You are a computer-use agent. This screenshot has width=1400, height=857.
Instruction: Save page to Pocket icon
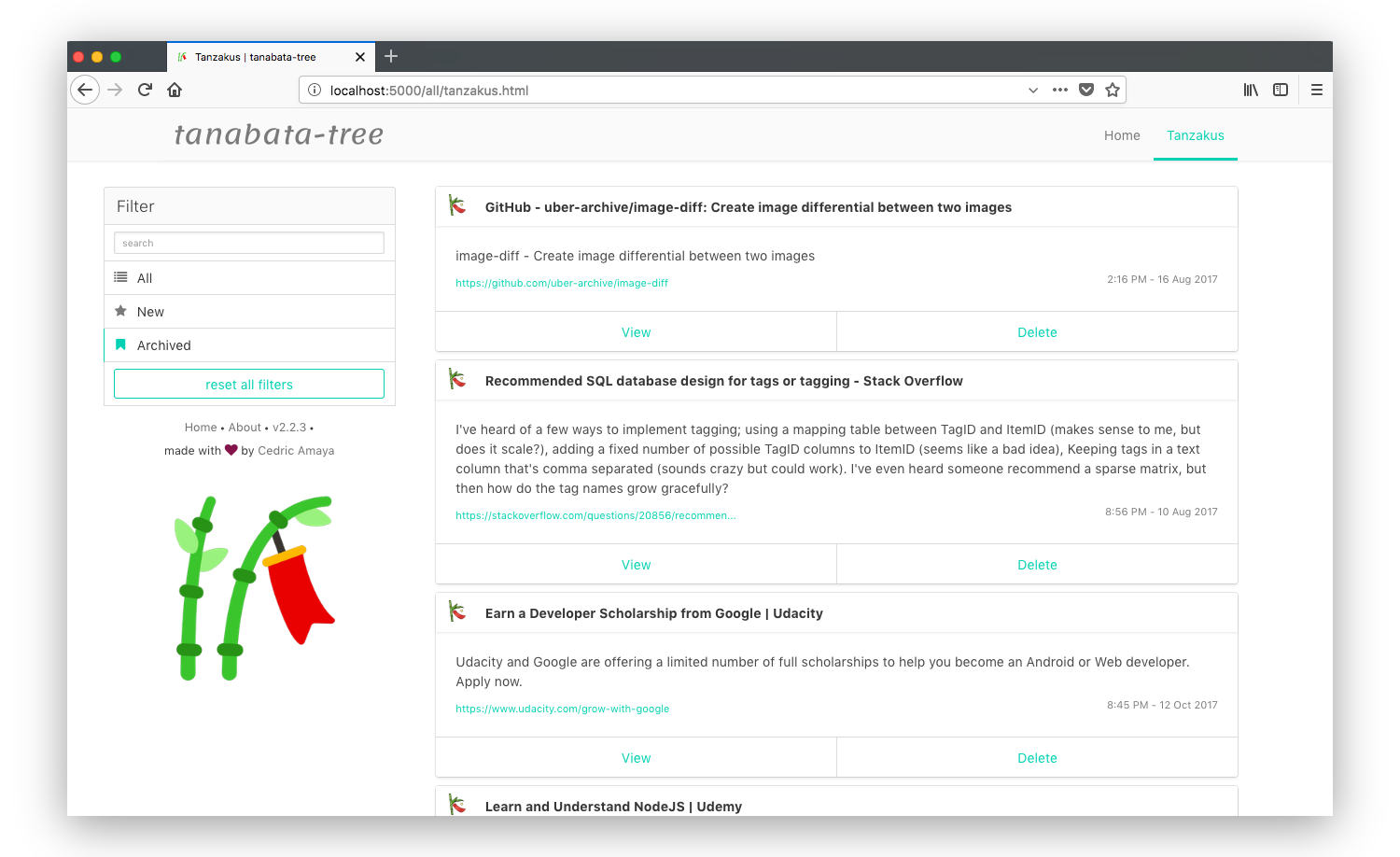click(1086, 90)
